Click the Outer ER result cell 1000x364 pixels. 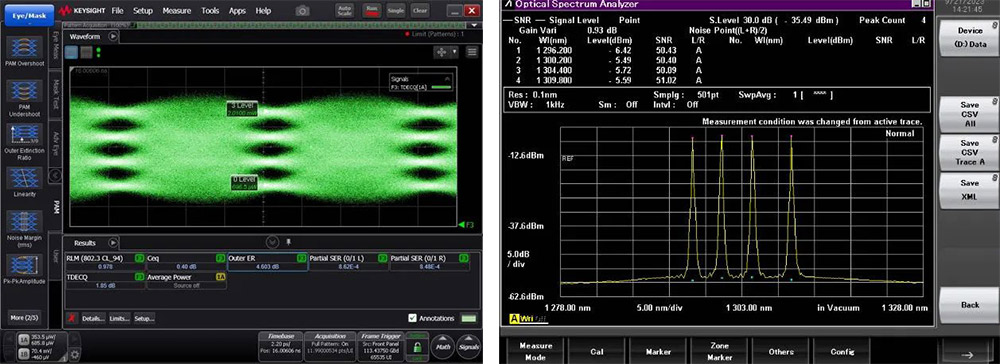(x=267, y=263)
